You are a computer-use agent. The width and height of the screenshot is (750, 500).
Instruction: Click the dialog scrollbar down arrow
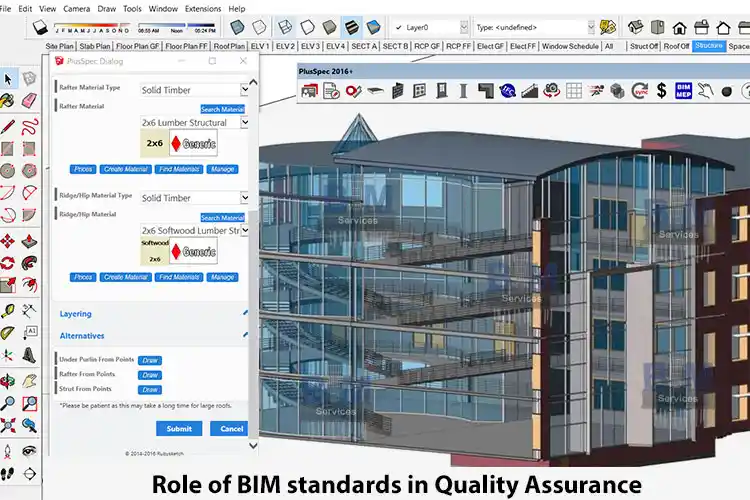point(253,445)
